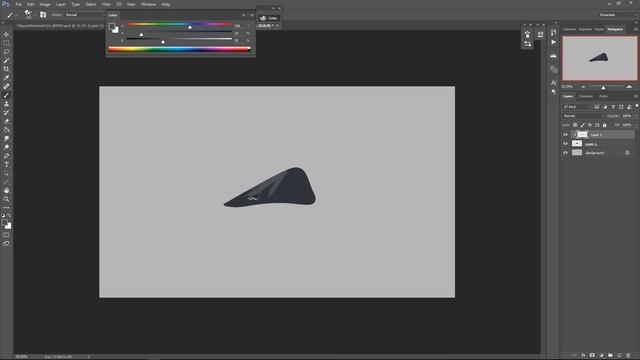
Task: Select the Rectangular Marquee tool
Action: click(x=6, y=43)
